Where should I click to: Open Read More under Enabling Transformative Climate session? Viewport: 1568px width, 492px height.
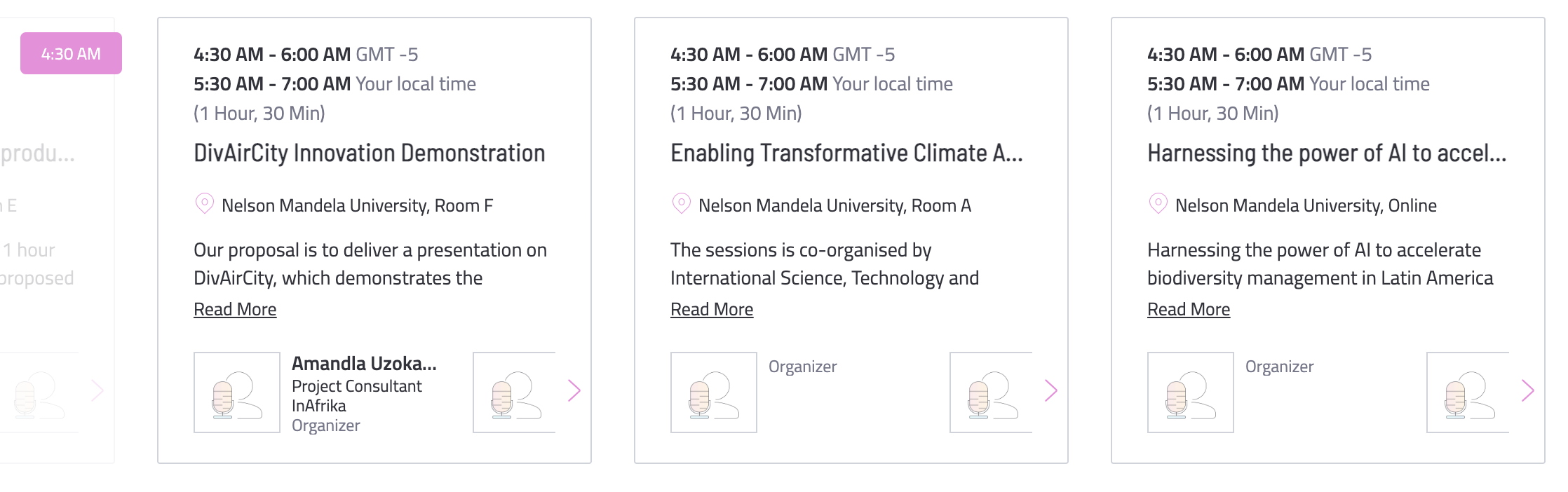pyautogui.click(x=712, y=309)
